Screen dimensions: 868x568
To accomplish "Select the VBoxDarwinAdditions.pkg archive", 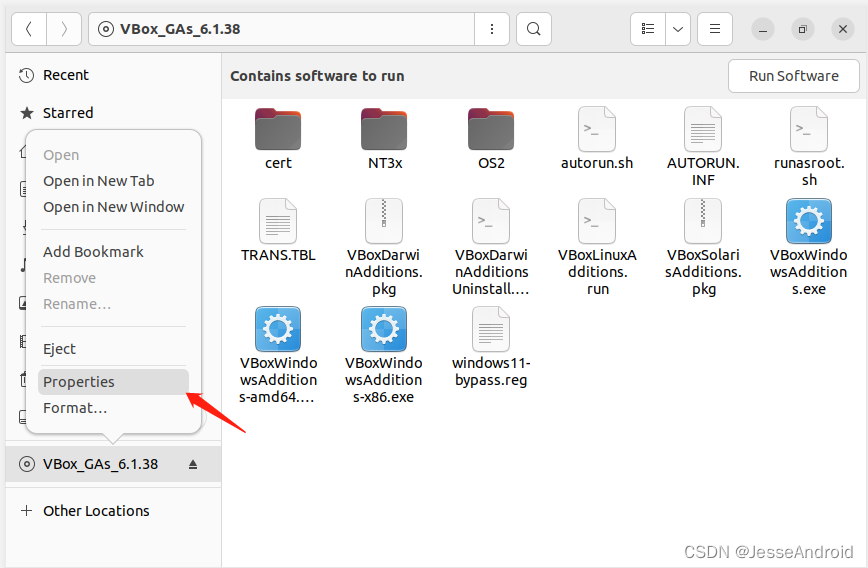I will point(384,247).
